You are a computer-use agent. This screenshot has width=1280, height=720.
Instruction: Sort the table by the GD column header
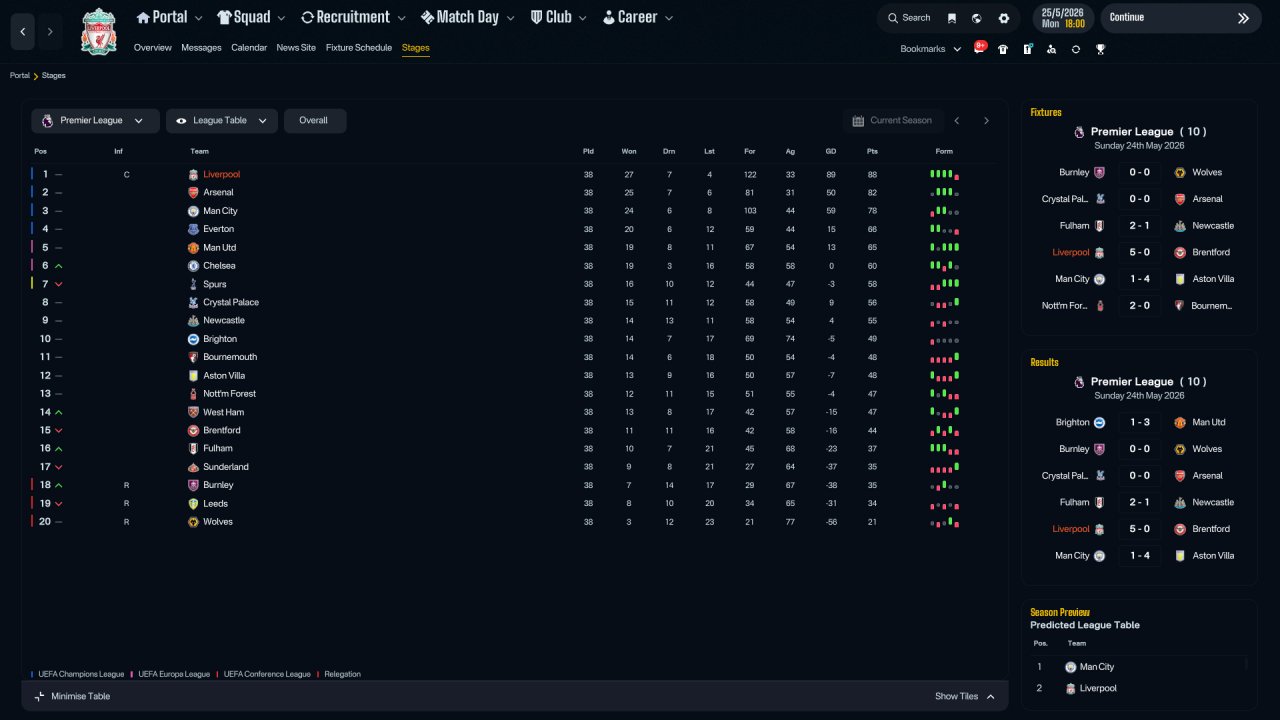(831, 151)
